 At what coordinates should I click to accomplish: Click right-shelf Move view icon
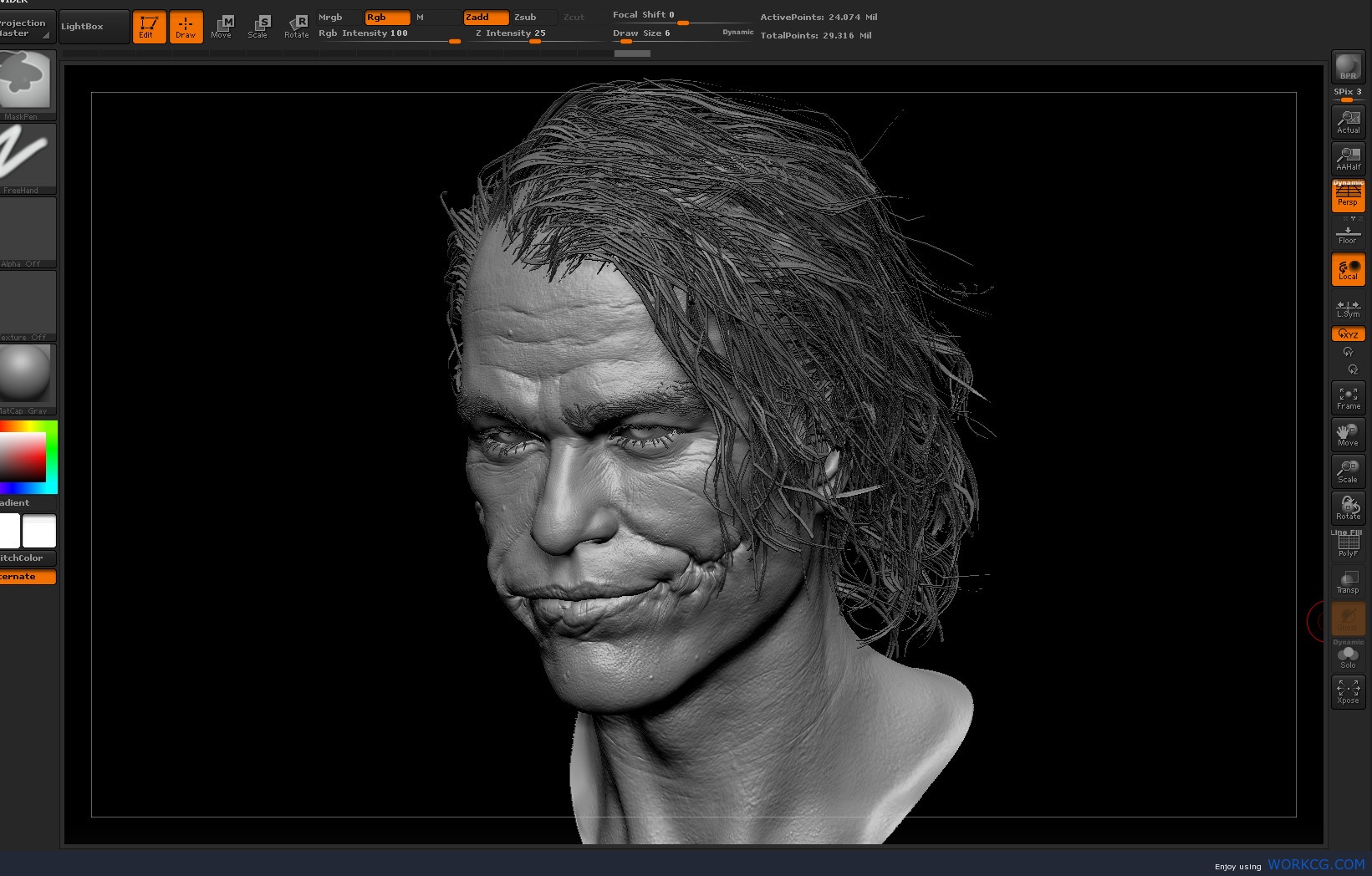[x=1348, y=435]
